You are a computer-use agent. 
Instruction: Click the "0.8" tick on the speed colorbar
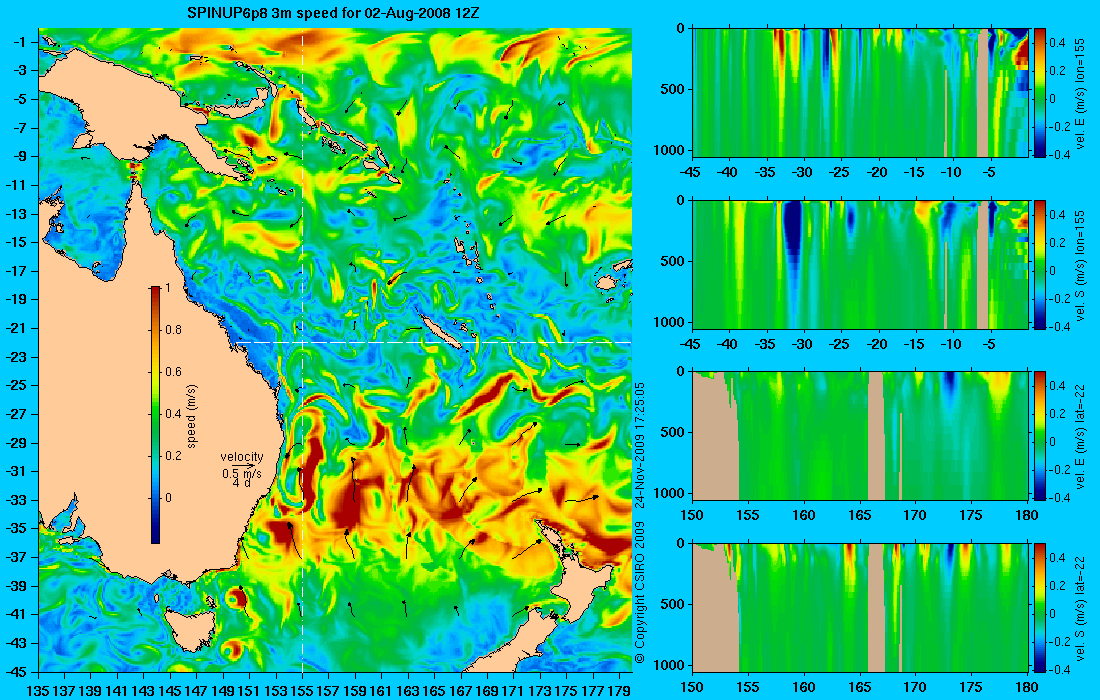click(x=173, y=330)
